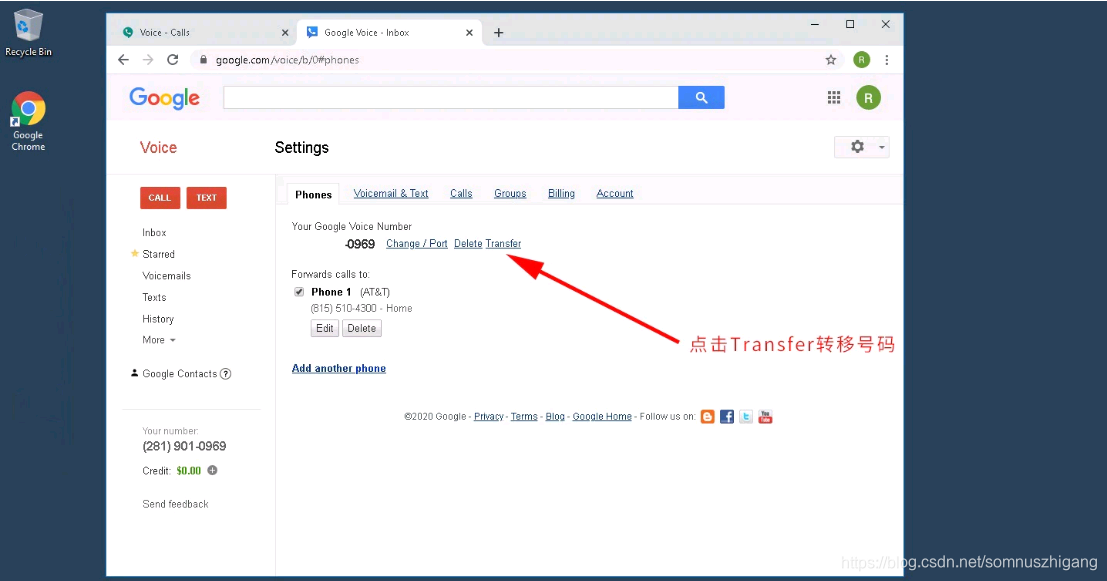The image size is (1107, 581).
Task: Open Google Contacts help question mark
Action: [x=225, y=374]
